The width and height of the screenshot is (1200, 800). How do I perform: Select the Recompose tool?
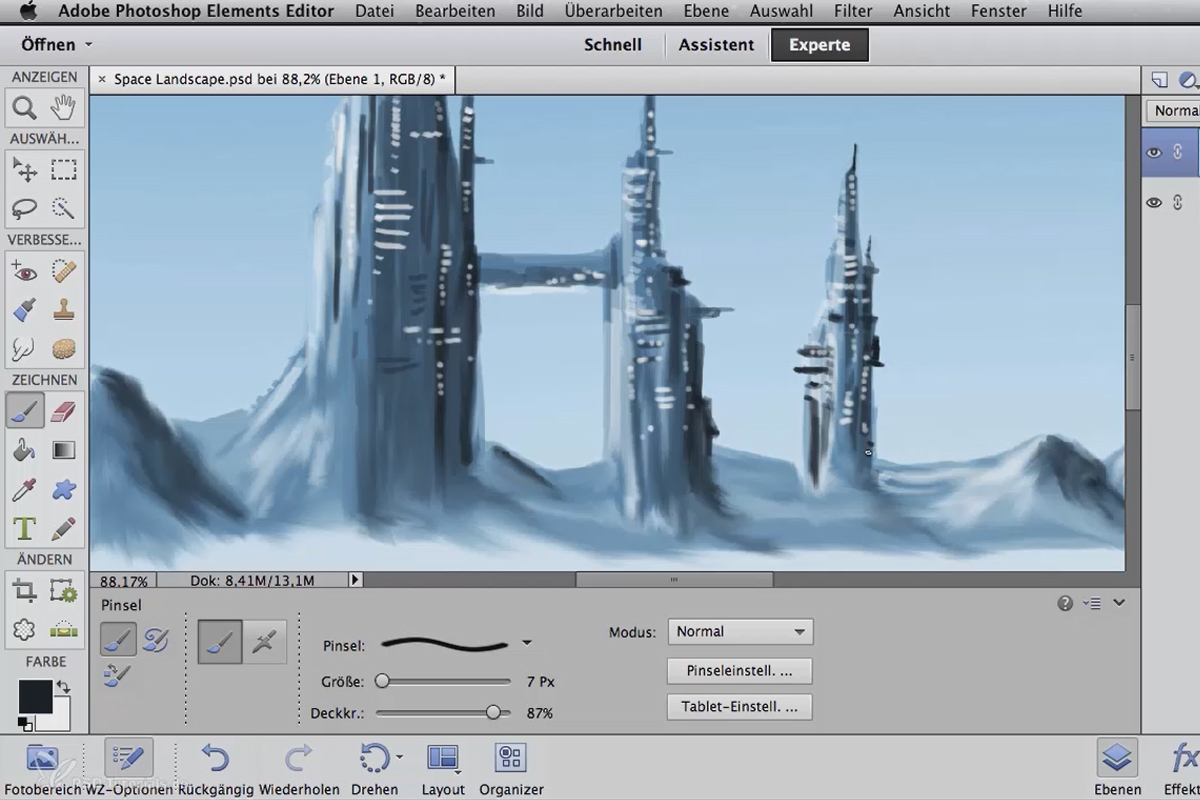click(63, 591)
